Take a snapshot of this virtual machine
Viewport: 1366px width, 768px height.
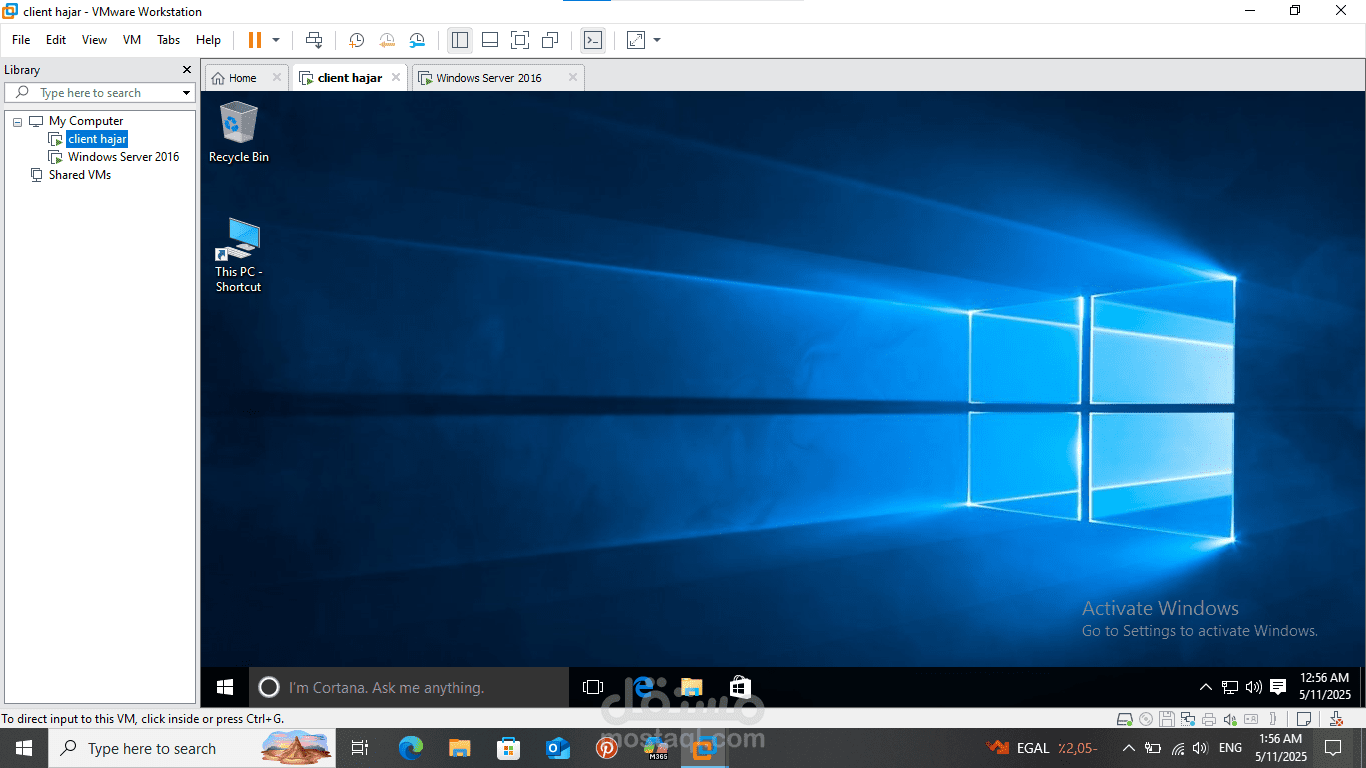(356, 40)
